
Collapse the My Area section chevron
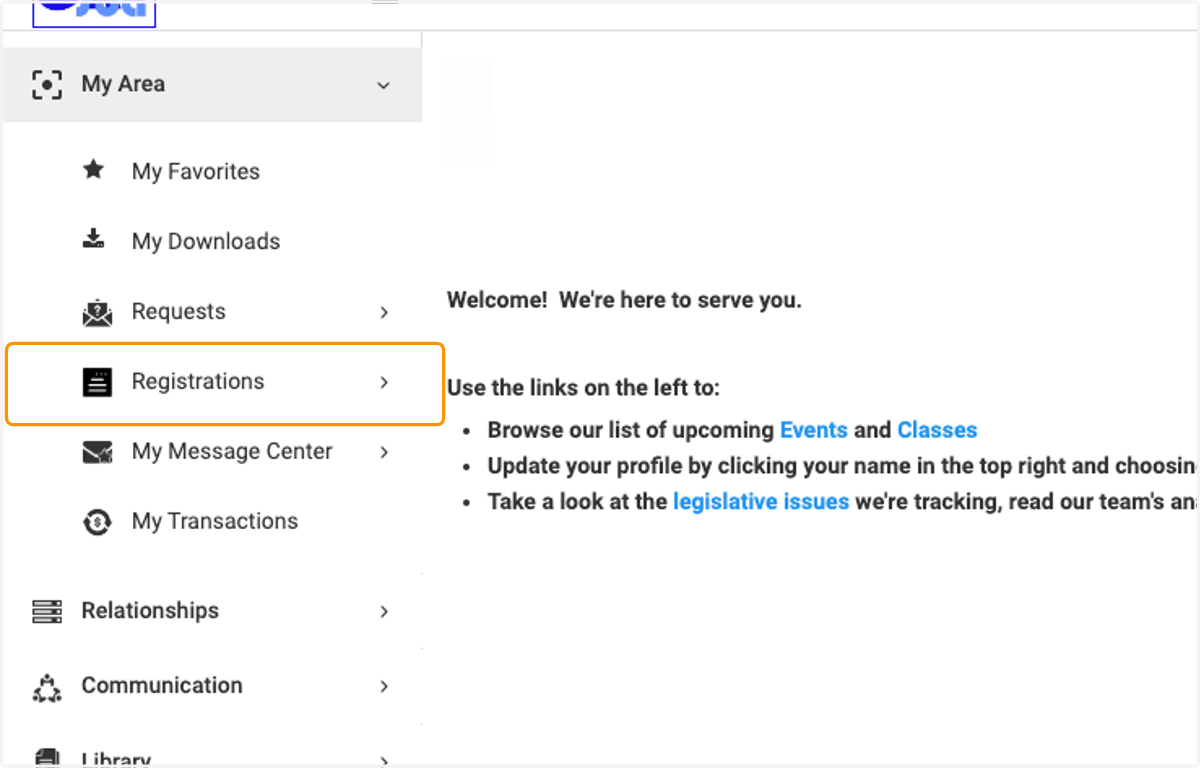click(x=383, y=85)
